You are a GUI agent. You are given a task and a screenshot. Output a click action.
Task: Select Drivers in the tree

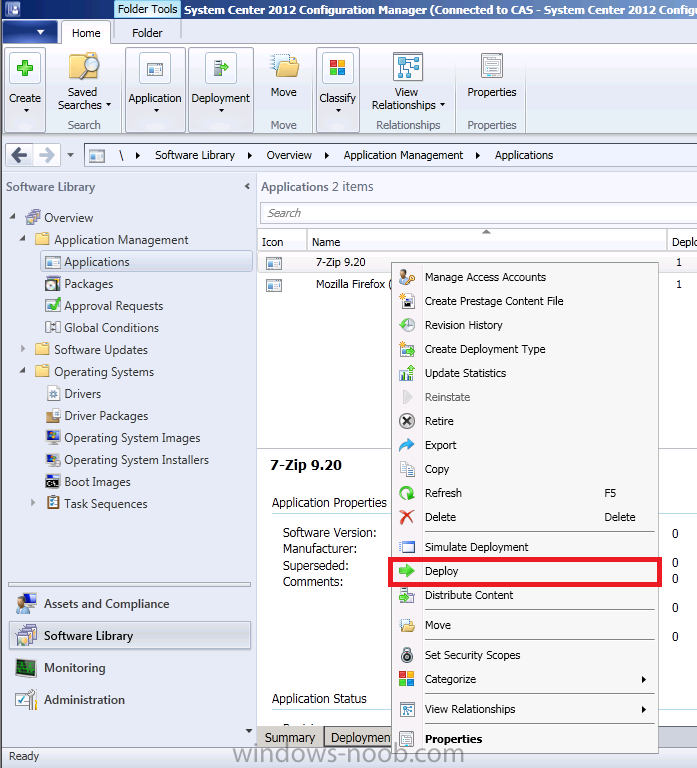point(83,394)
